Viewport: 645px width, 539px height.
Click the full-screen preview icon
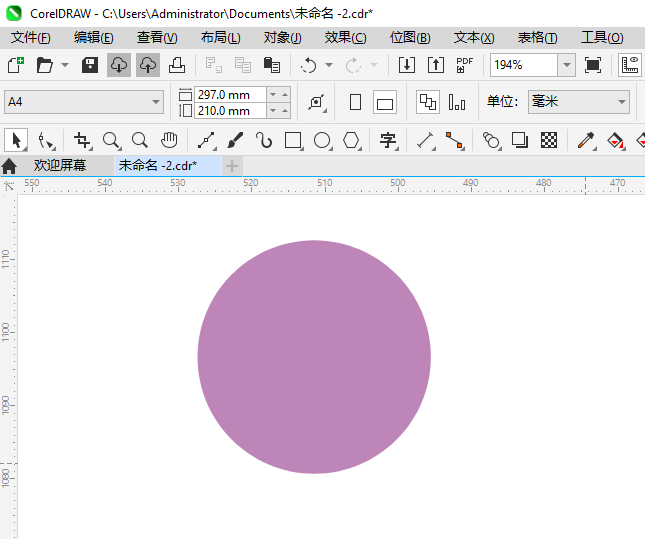click(x=593, y=65)
